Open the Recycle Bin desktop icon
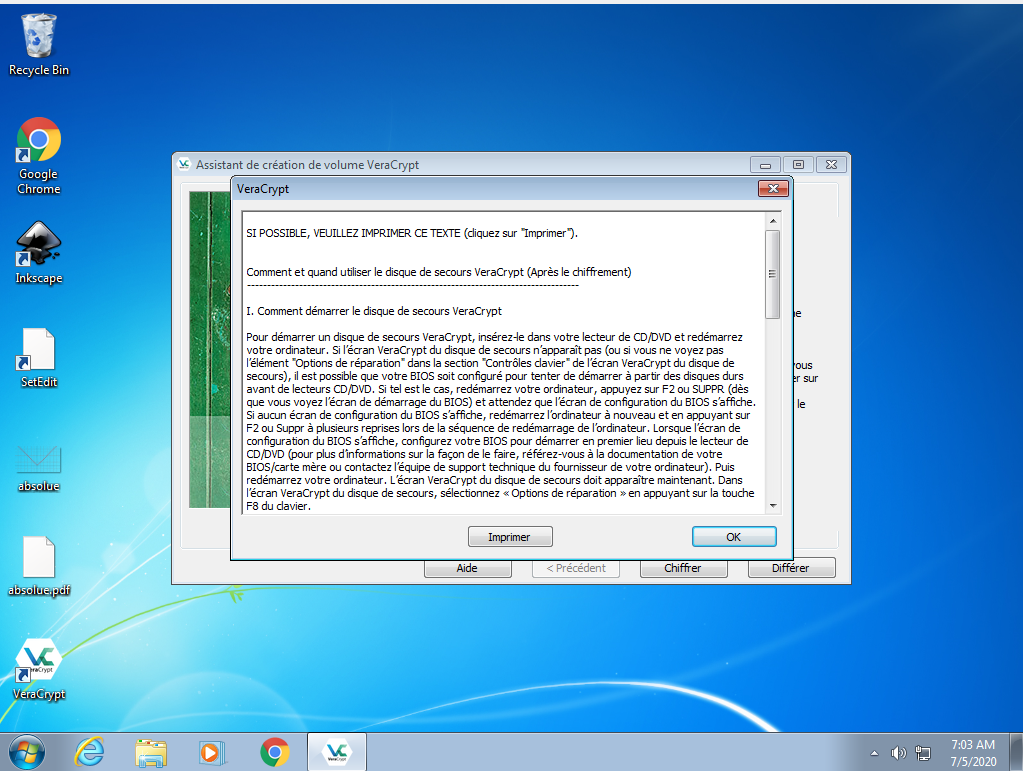 tap(38, 38)
